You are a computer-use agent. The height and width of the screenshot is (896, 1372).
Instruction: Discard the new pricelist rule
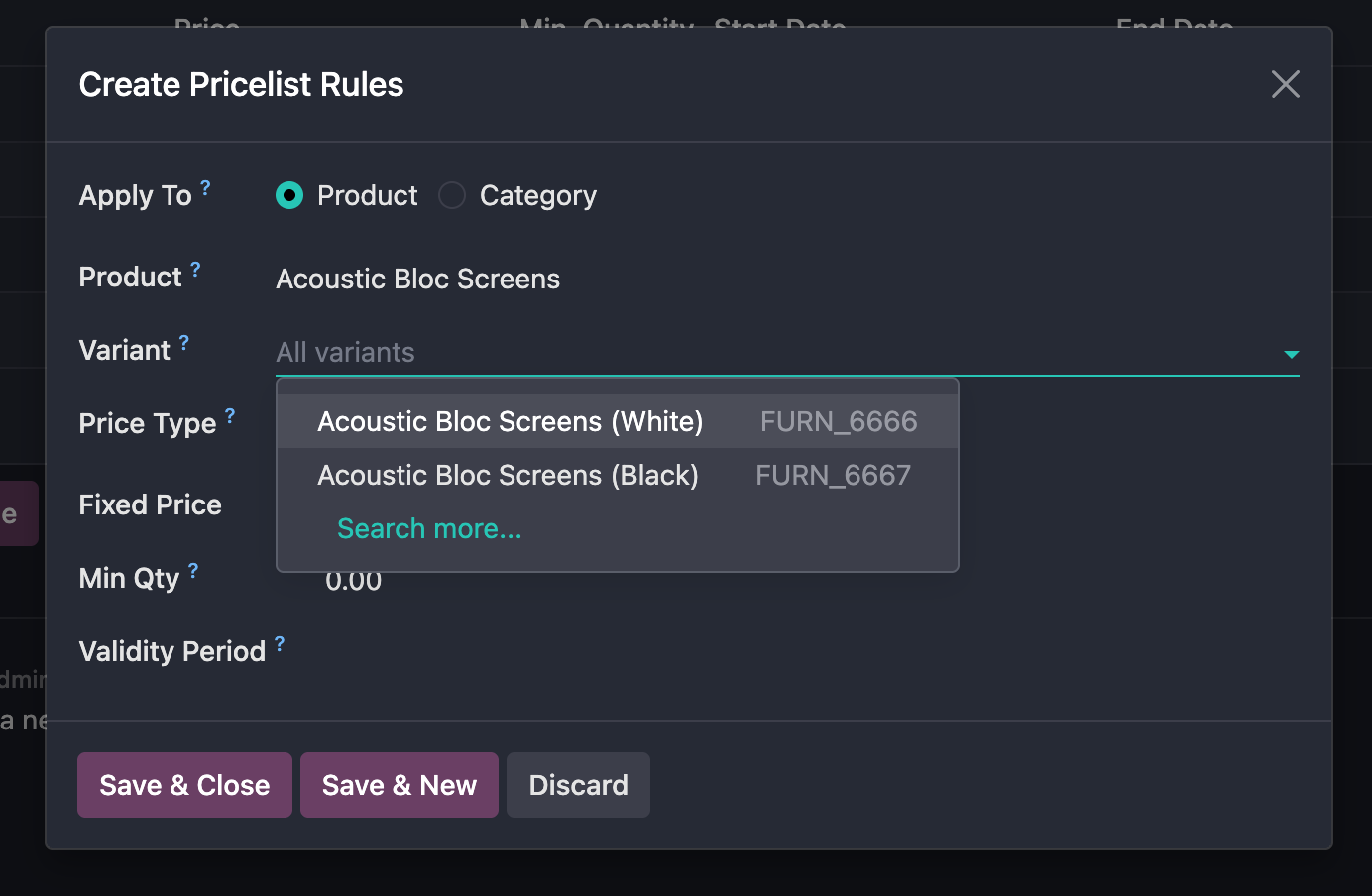[578, 785]
